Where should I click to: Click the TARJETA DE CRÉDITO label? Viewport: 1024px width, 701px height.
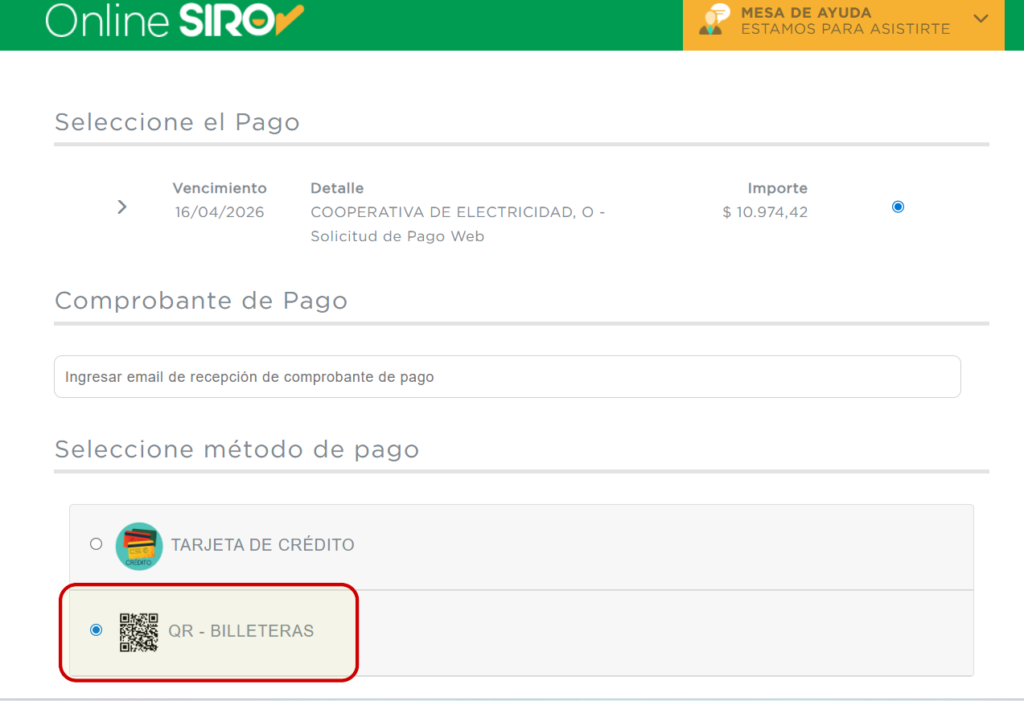tap(262, 545)
